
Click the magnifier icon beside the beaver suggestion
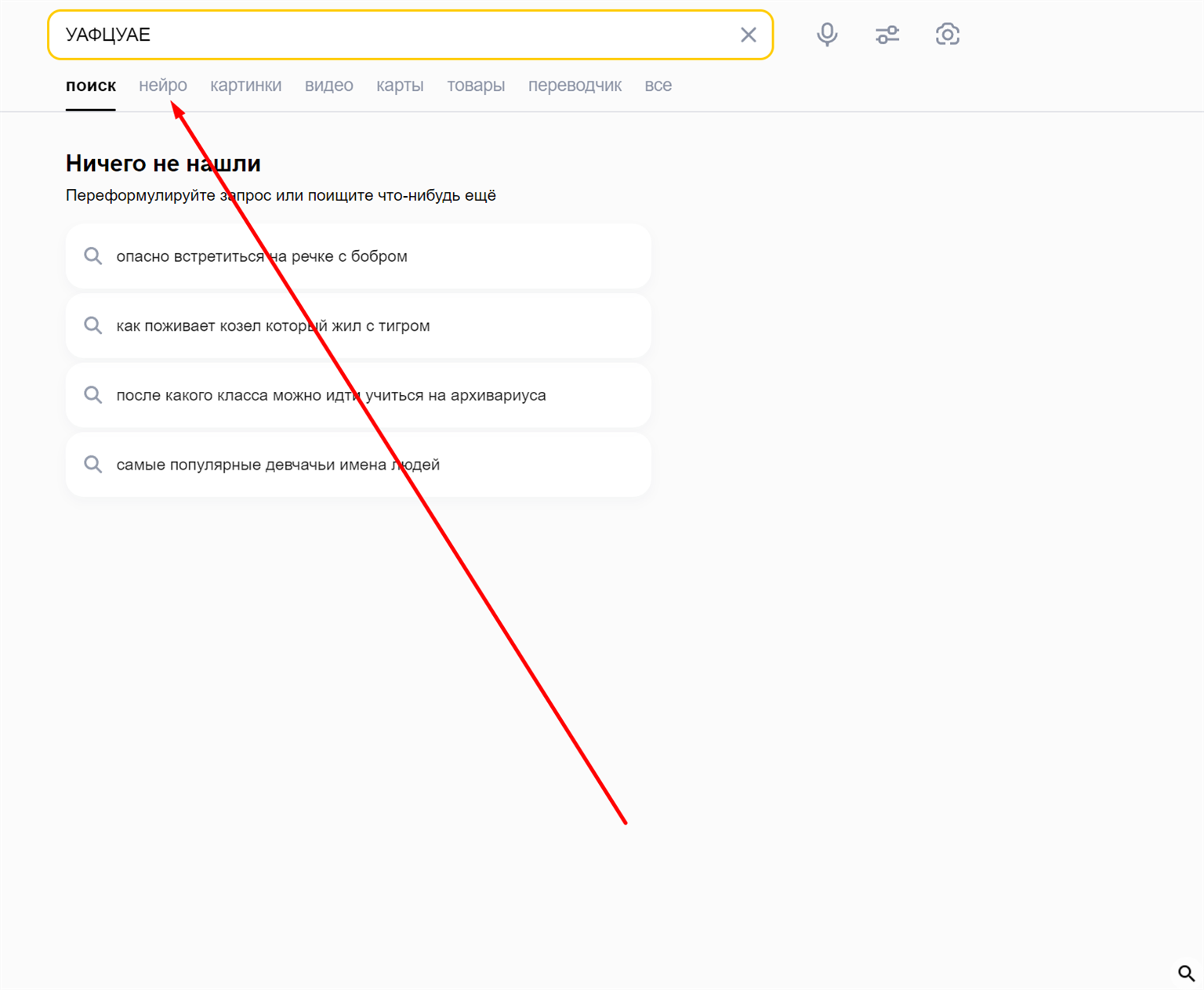pyautogui.click(x=93, y=256)
